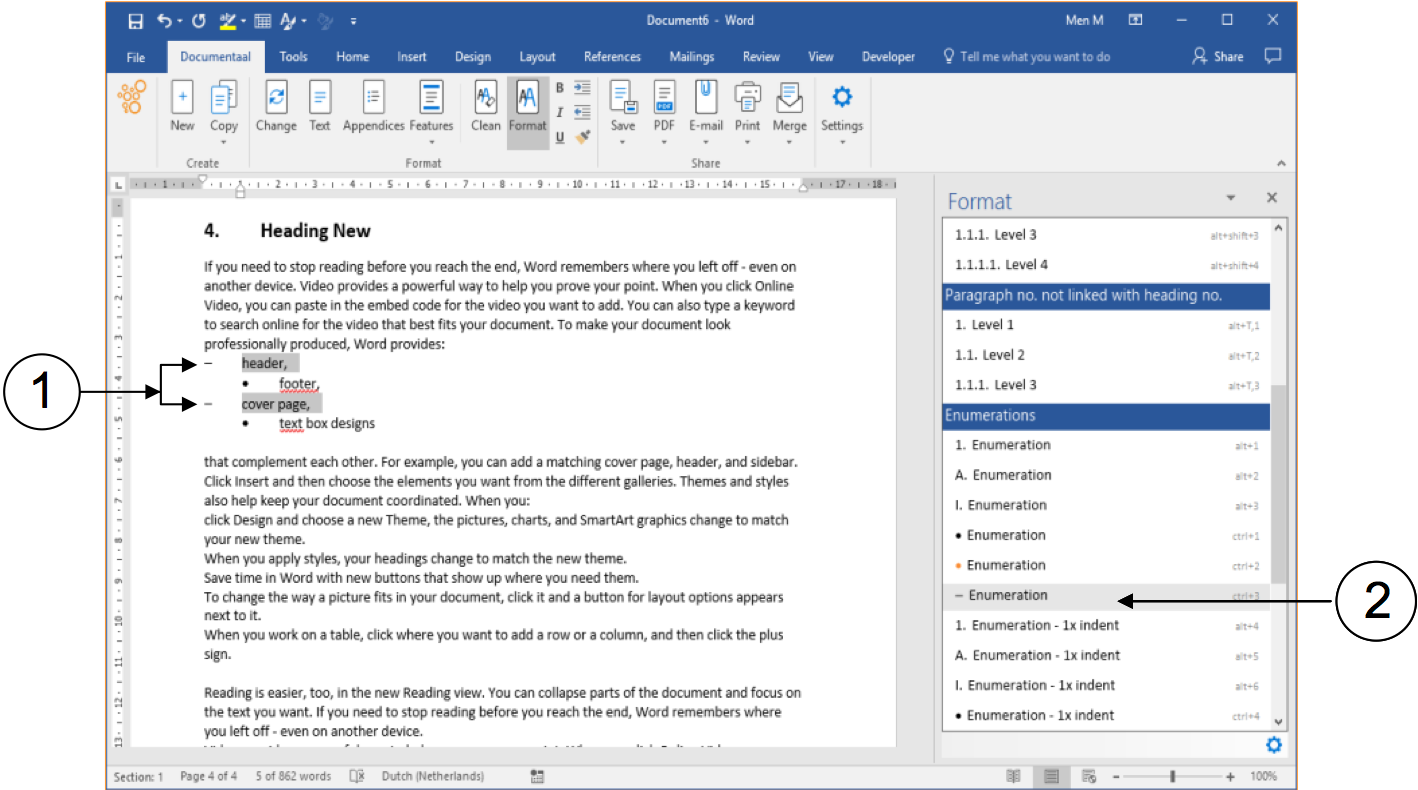
Task: Apply '1.1. Level 2' paragraph numbering
Action: pyautogui.click(x=1106, y=355)
